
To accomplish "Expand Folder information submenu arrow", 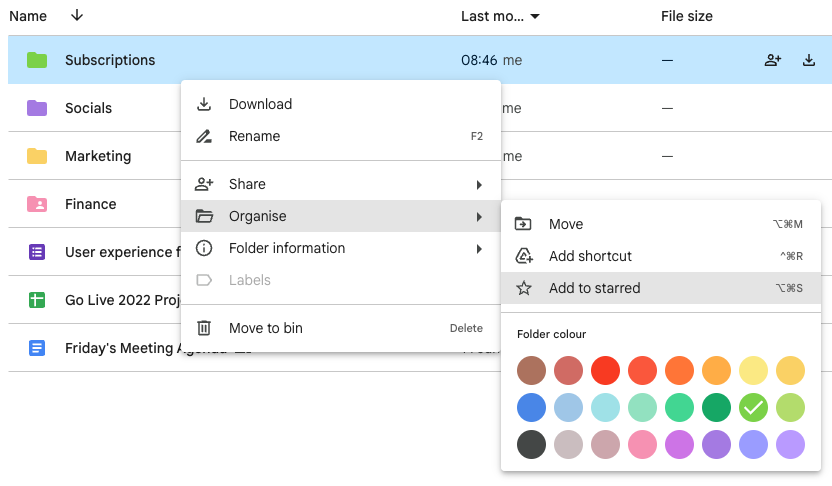I will tap(479, 249).
